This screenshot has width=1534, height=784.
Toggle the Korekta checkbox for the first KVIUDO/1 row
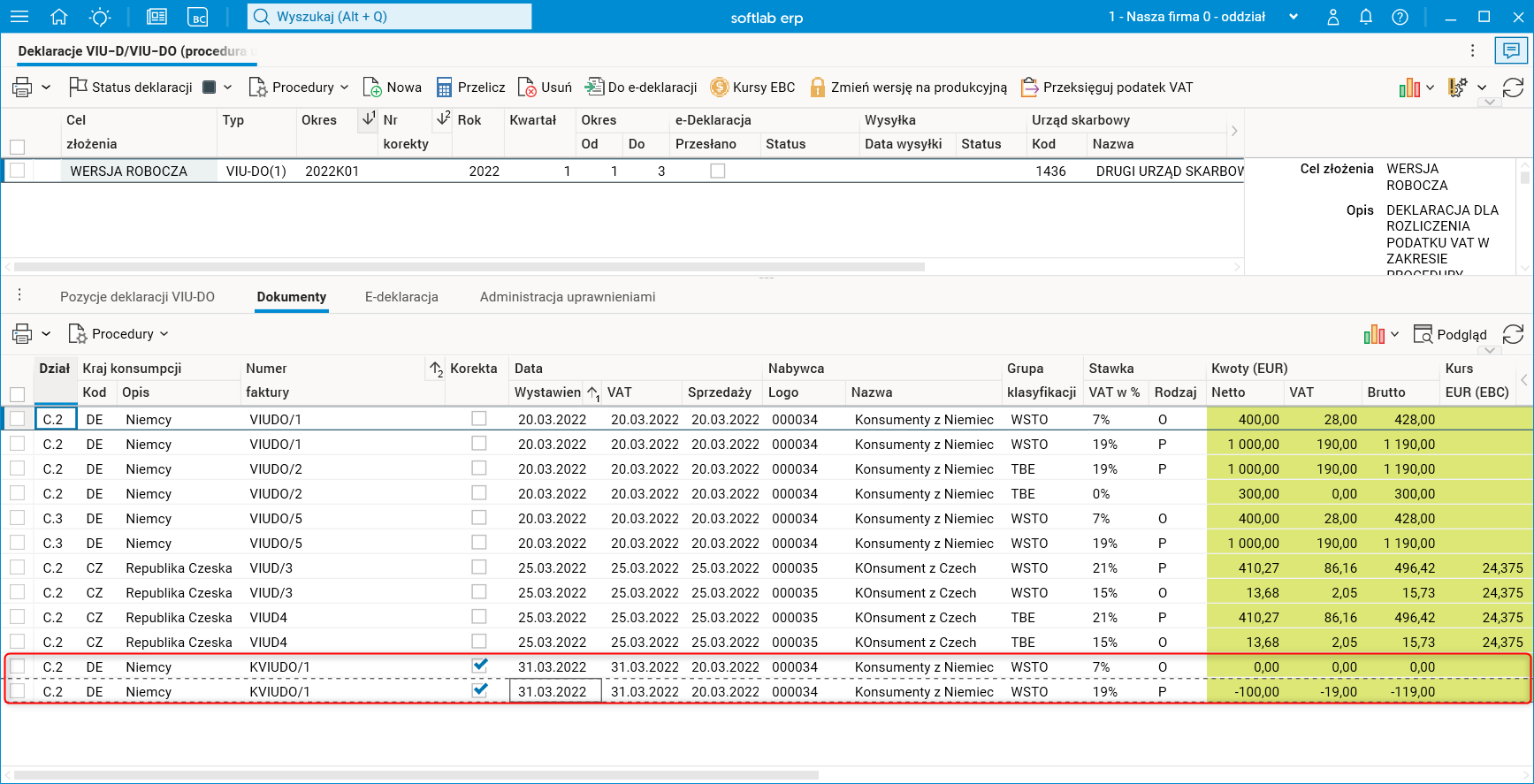pos(479,666)
